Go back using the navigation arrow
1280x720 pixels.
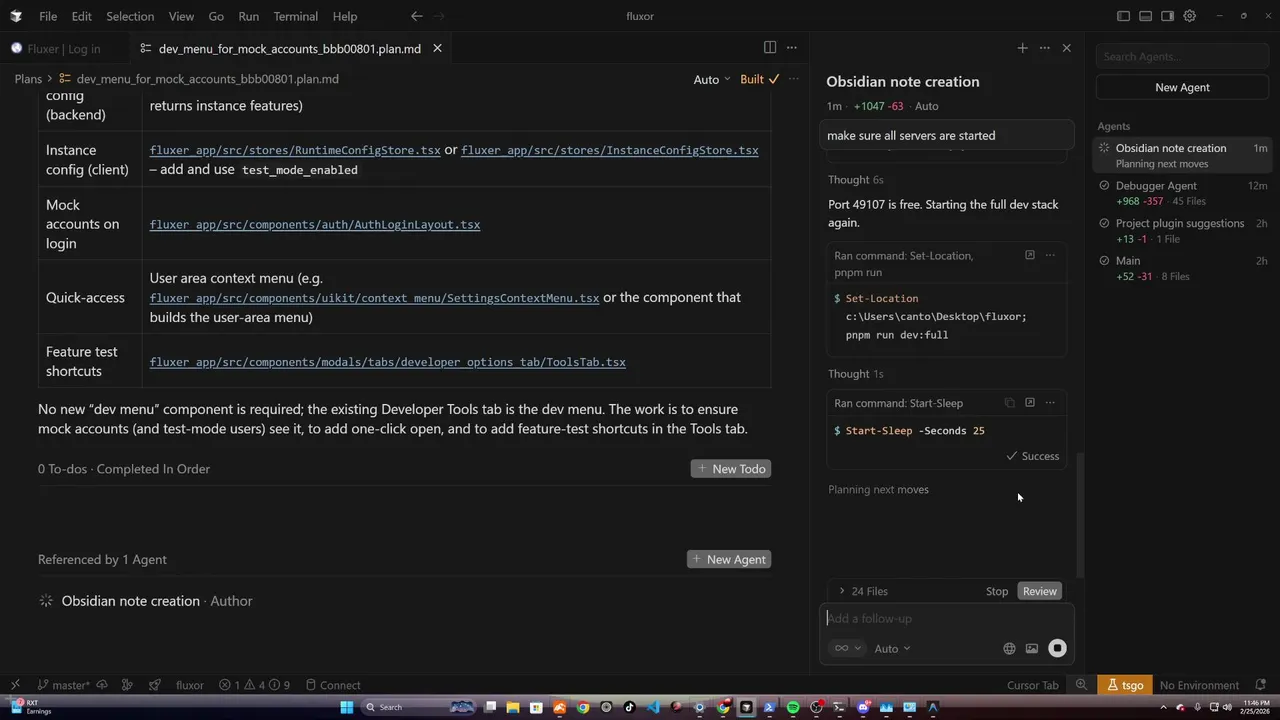417,16
